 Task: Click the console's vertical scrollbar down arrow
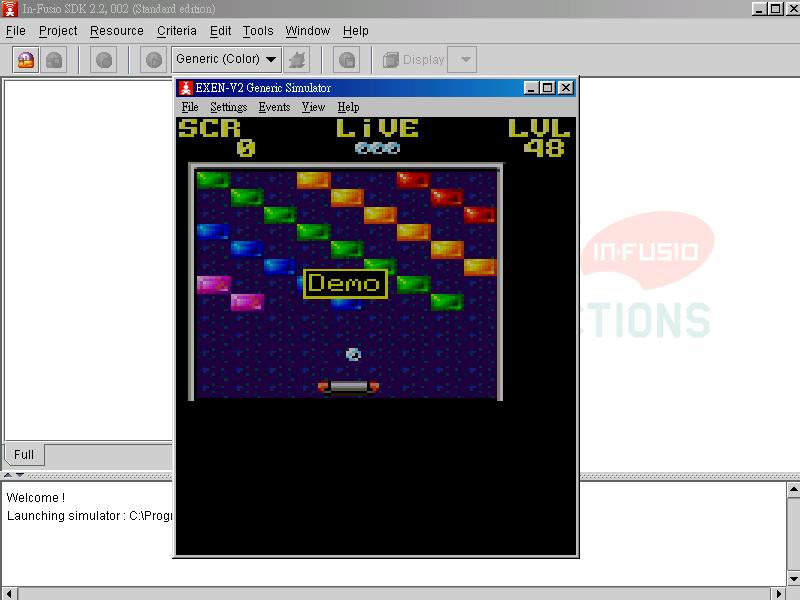click(793, 579)
